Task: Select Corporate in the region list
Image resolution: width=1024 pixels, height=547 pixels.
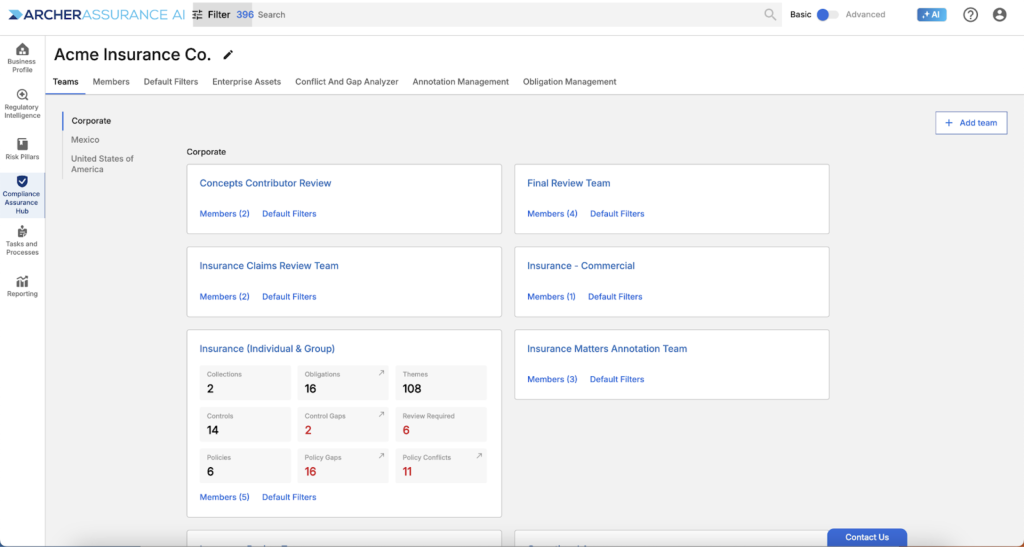Action: point(91,121)
